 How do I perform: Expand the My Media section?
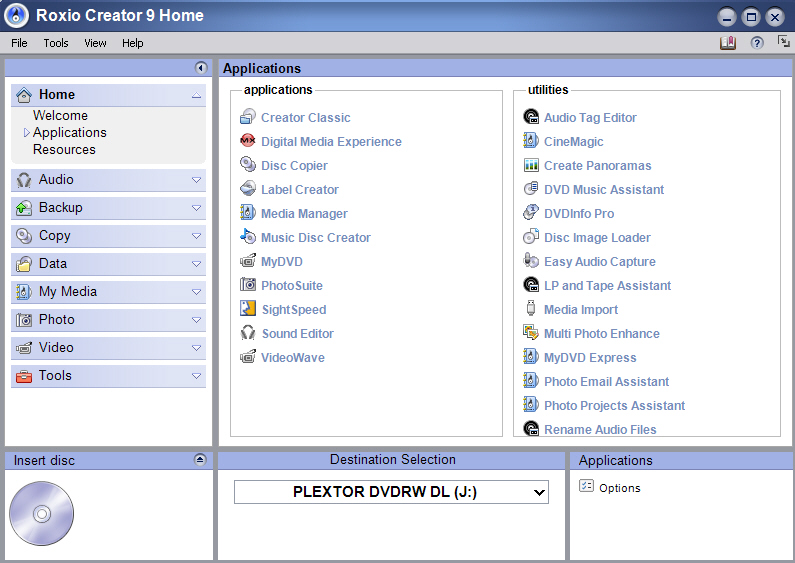(196, 292)
